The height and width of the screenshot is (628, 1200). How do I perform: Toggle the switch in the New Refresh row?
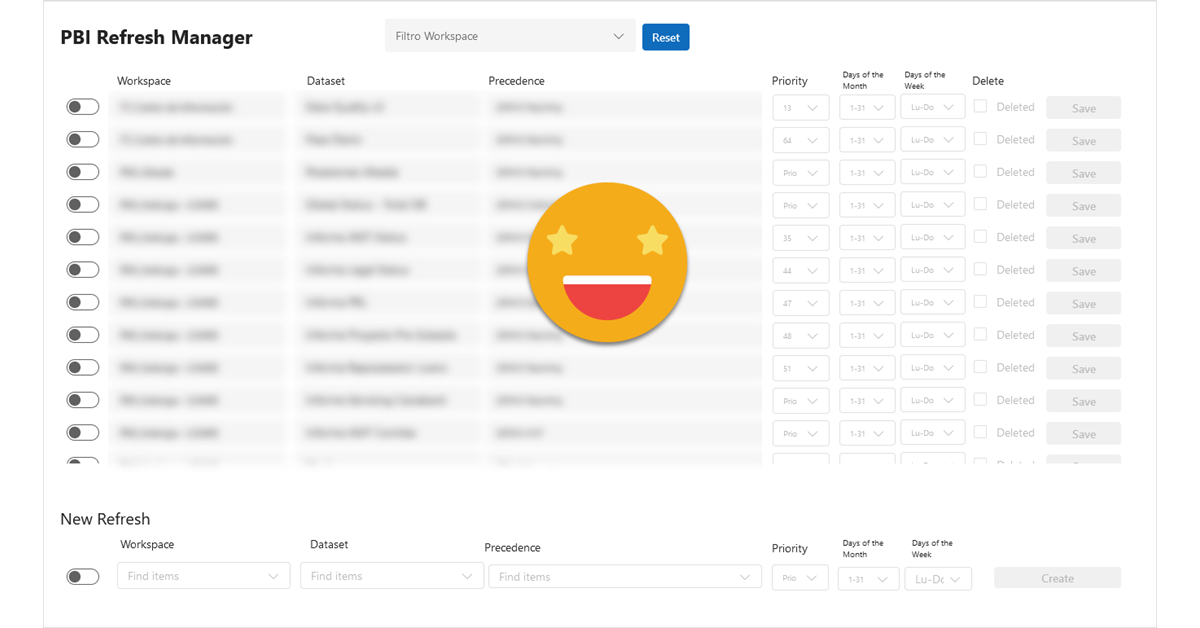click(x=83, y=576)
